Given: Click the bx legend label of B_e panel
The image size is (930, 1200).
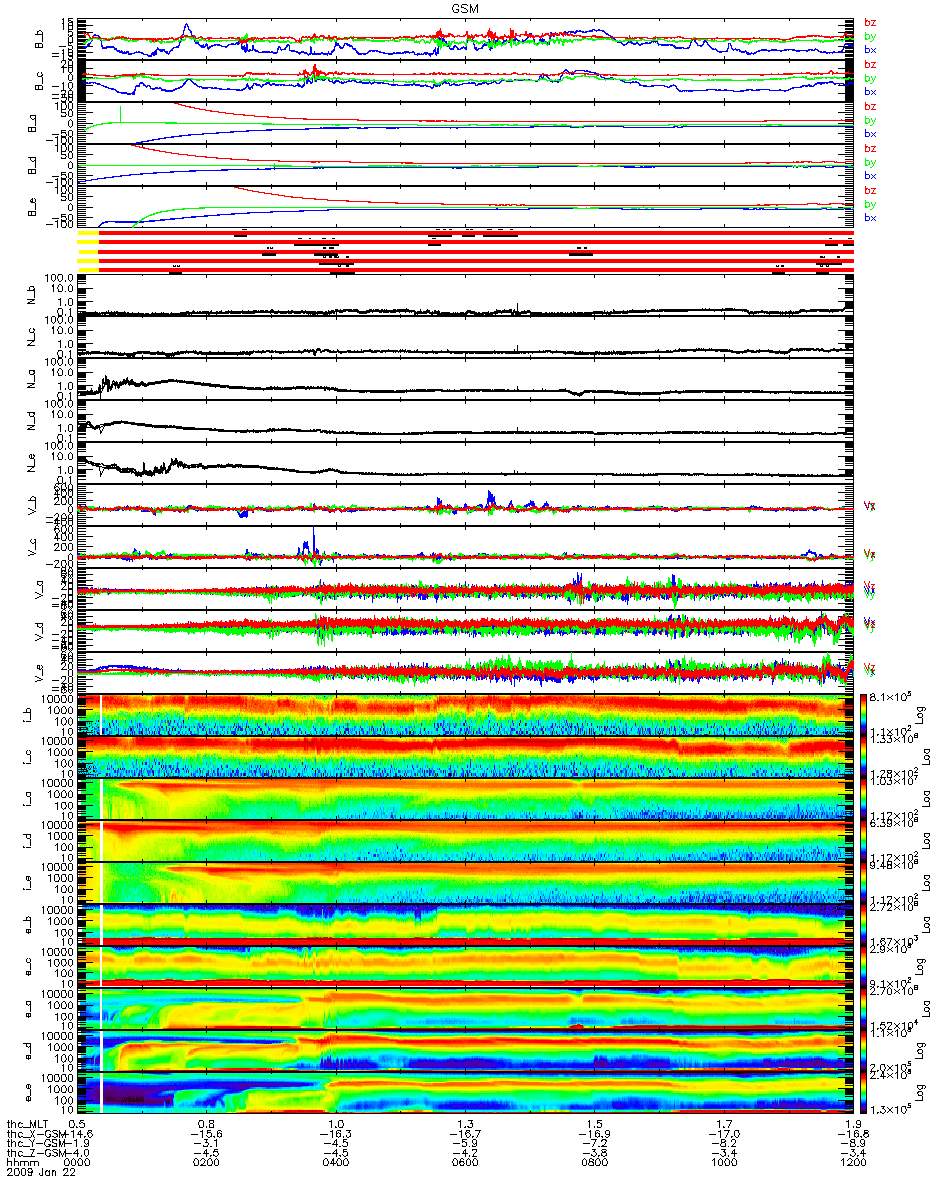Looking at the screenshot, I should click(870, 217).
